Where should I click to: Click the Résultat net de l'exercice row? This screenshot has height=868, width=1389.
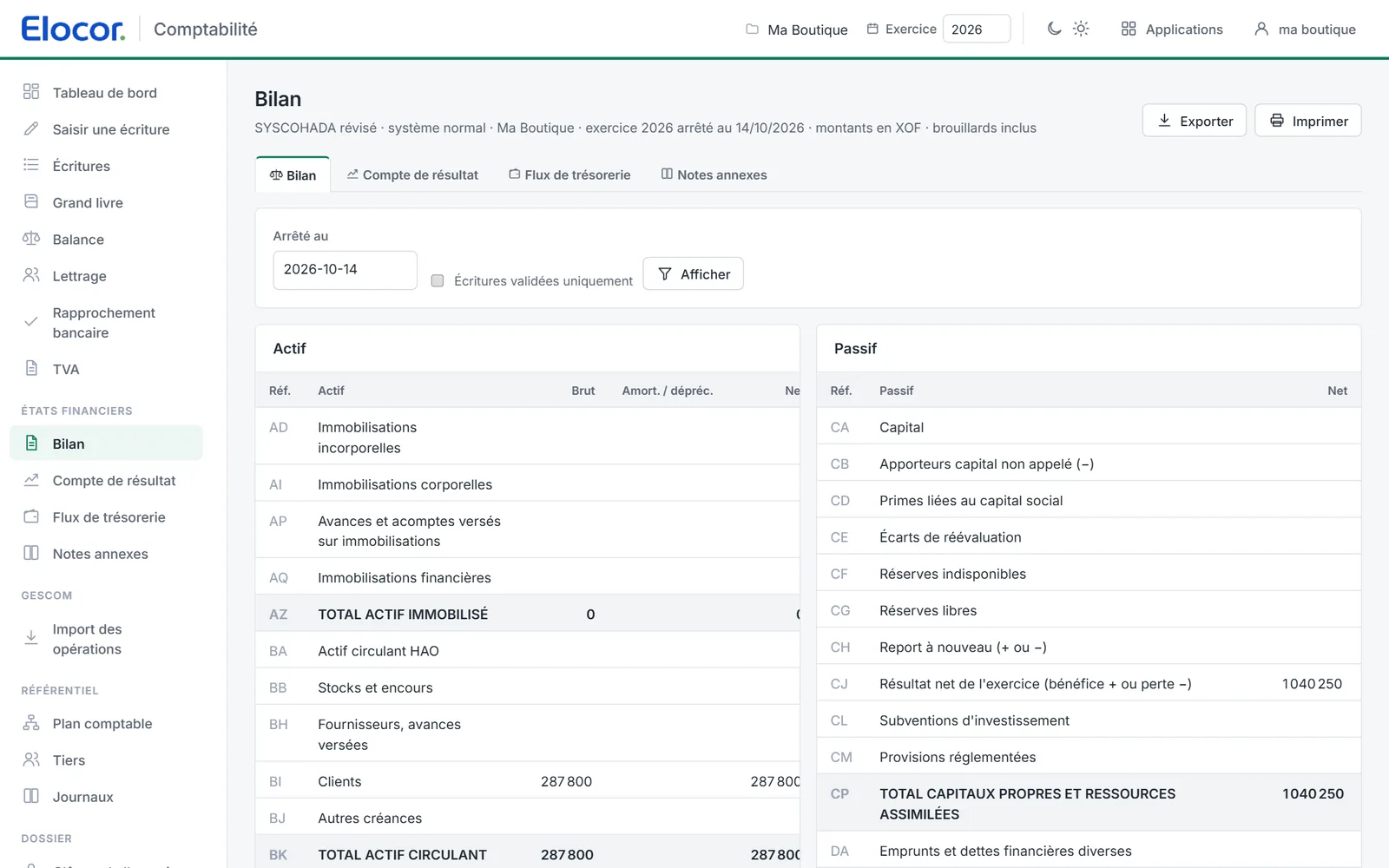pos(1089,683)
